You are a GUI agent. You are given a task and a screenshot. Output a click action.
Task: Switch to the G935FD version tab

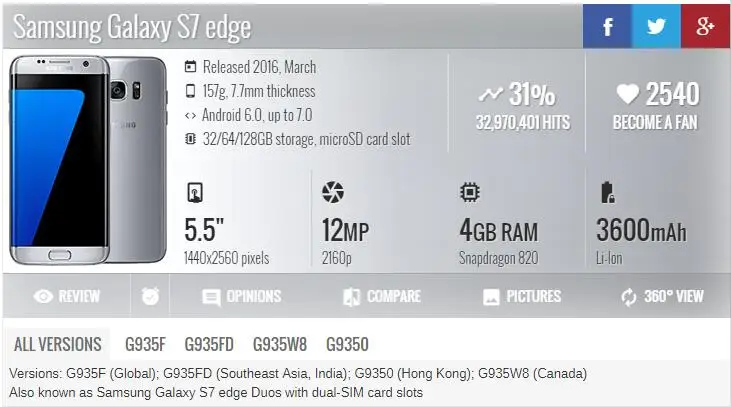(209, 345)
